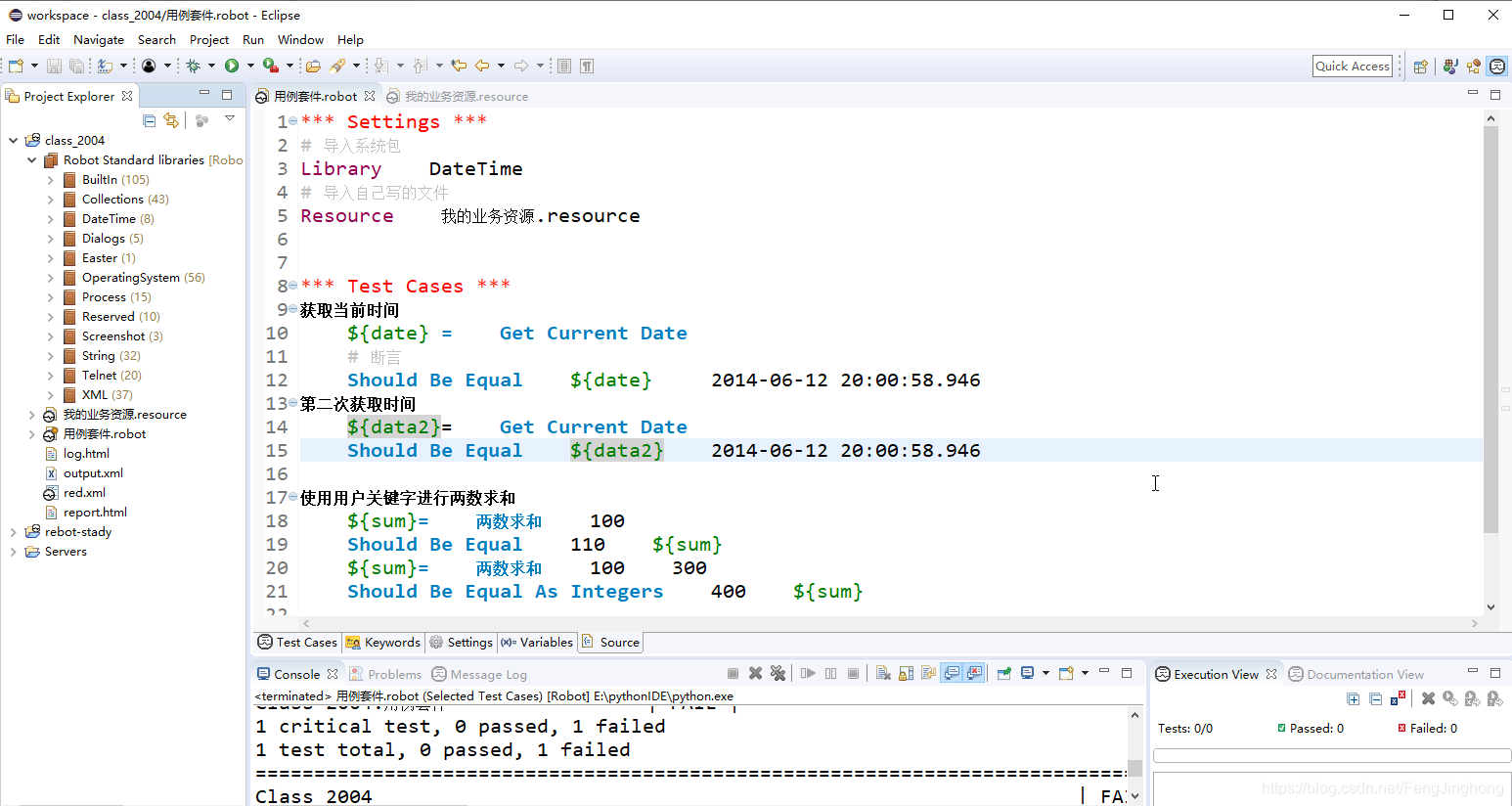The width and height of the screenshot is (1512, 806).
Task: Click the Pin Console icon
Action: (x=1003, y=673)
